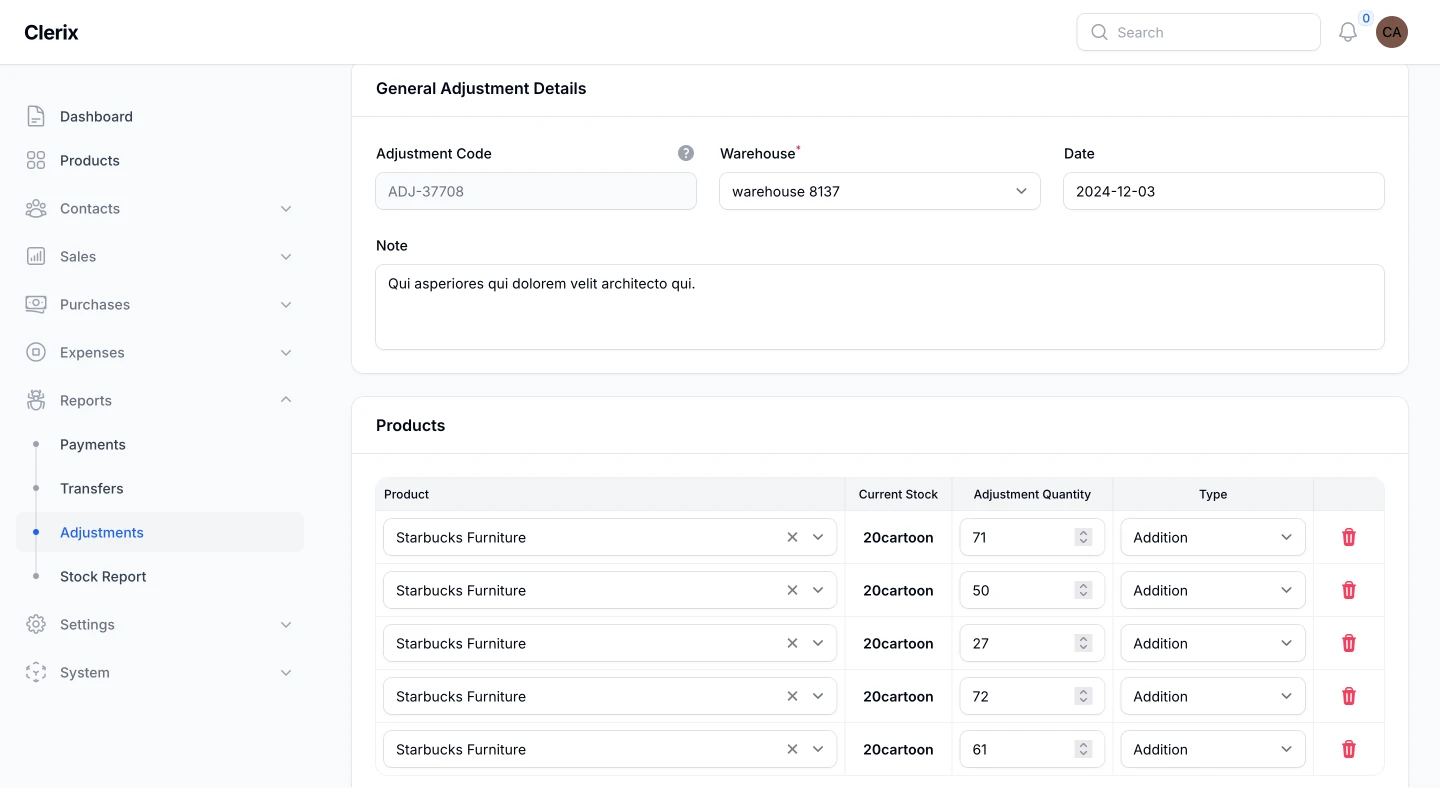Click the Adjustment Quantity column header
This screenshot has height=788, width=1440.
point(1032,494)
